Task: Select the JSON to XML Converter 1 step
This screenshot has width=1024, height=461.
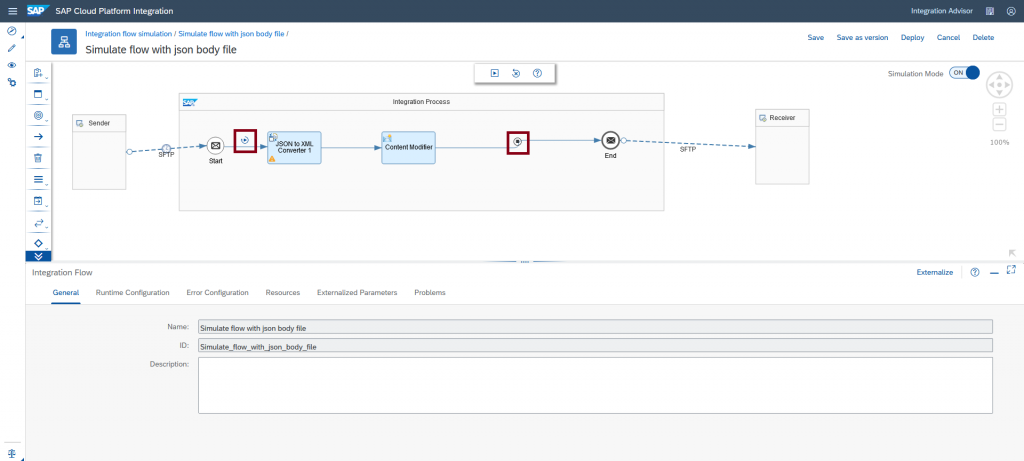Action: pyautogui.click(x=294, y=148)
